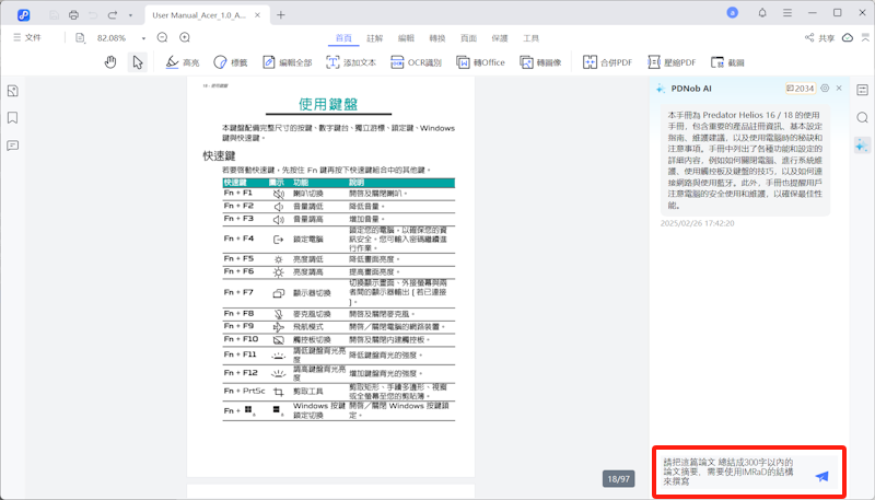The width and height of the screenshot is (875, 500).
Task: Collapse the ribbon toolbar toggle
Action: [x=865, y=37]
